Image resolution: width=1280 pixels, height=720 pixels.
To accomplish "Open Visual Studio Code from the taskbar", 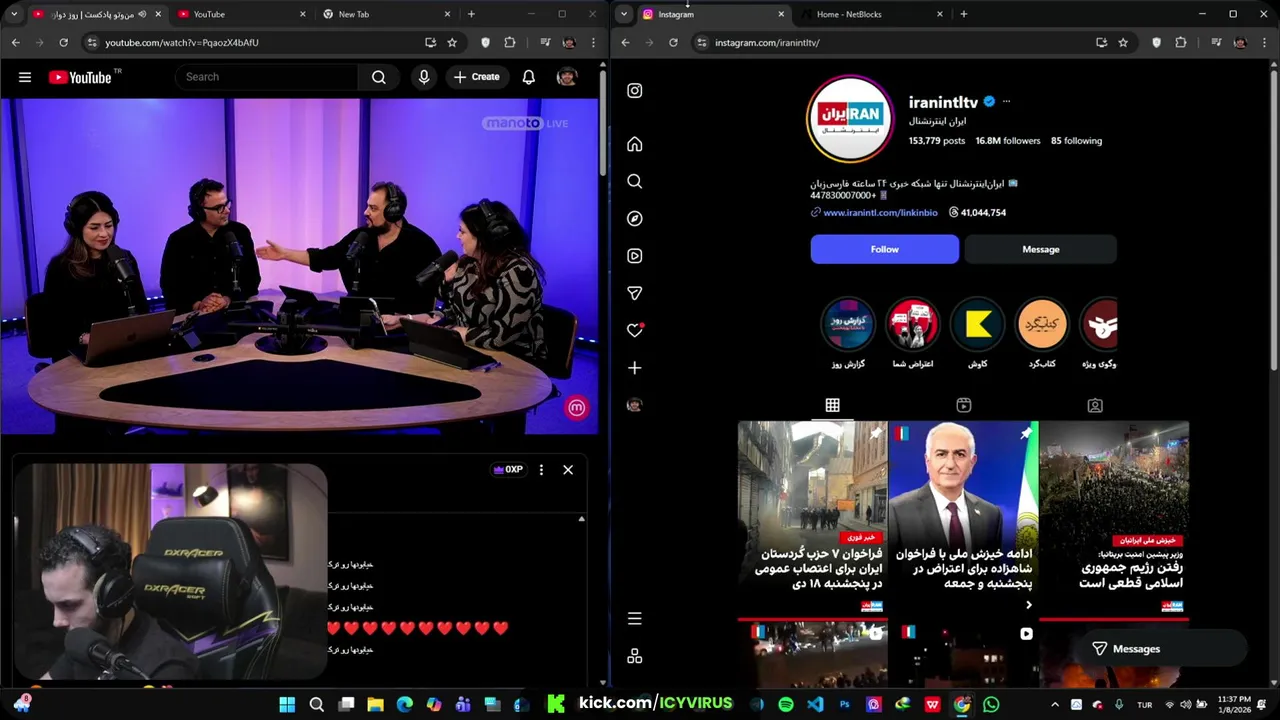I will 815,705.
